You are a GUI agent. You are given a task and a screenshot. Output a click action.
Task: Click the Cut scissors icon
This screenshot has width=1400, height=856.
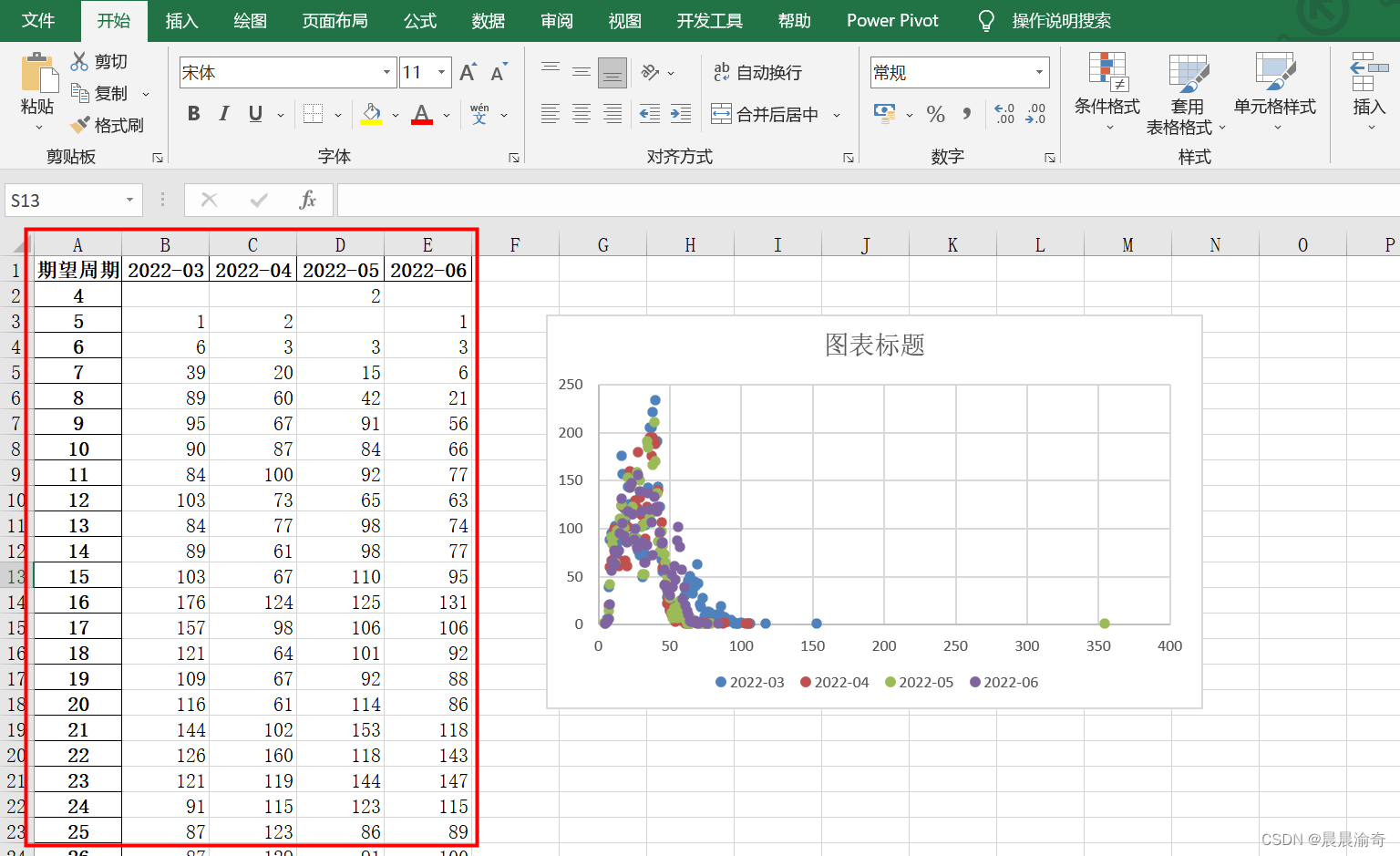pyautogui.click(x=80, y=61)
